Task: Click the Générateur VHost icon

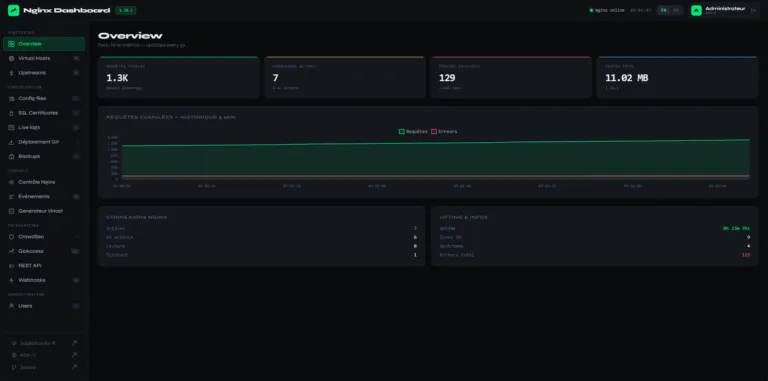Action: pyautogui.click(x=12, y=211)
